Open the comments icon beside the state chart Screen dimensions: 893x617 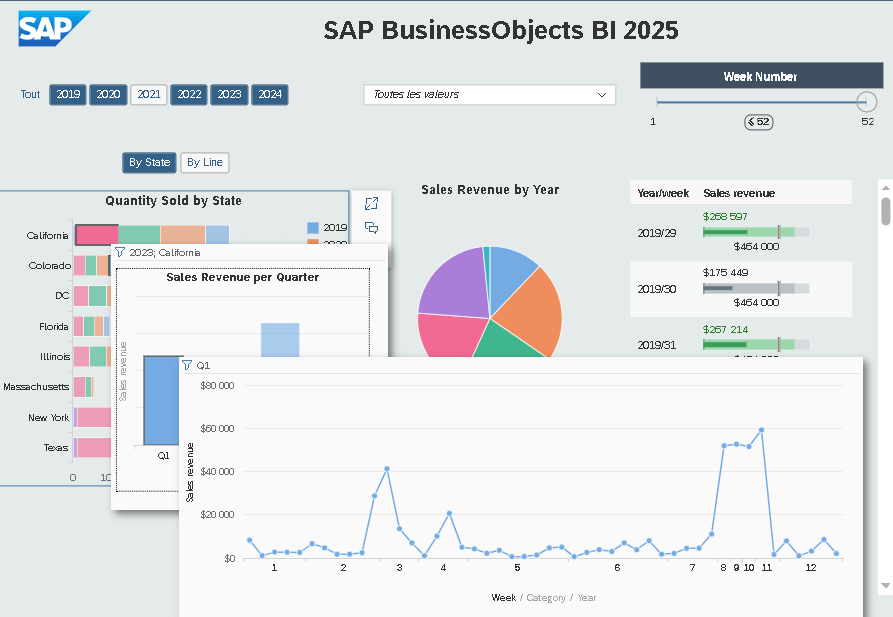(371, 228)
